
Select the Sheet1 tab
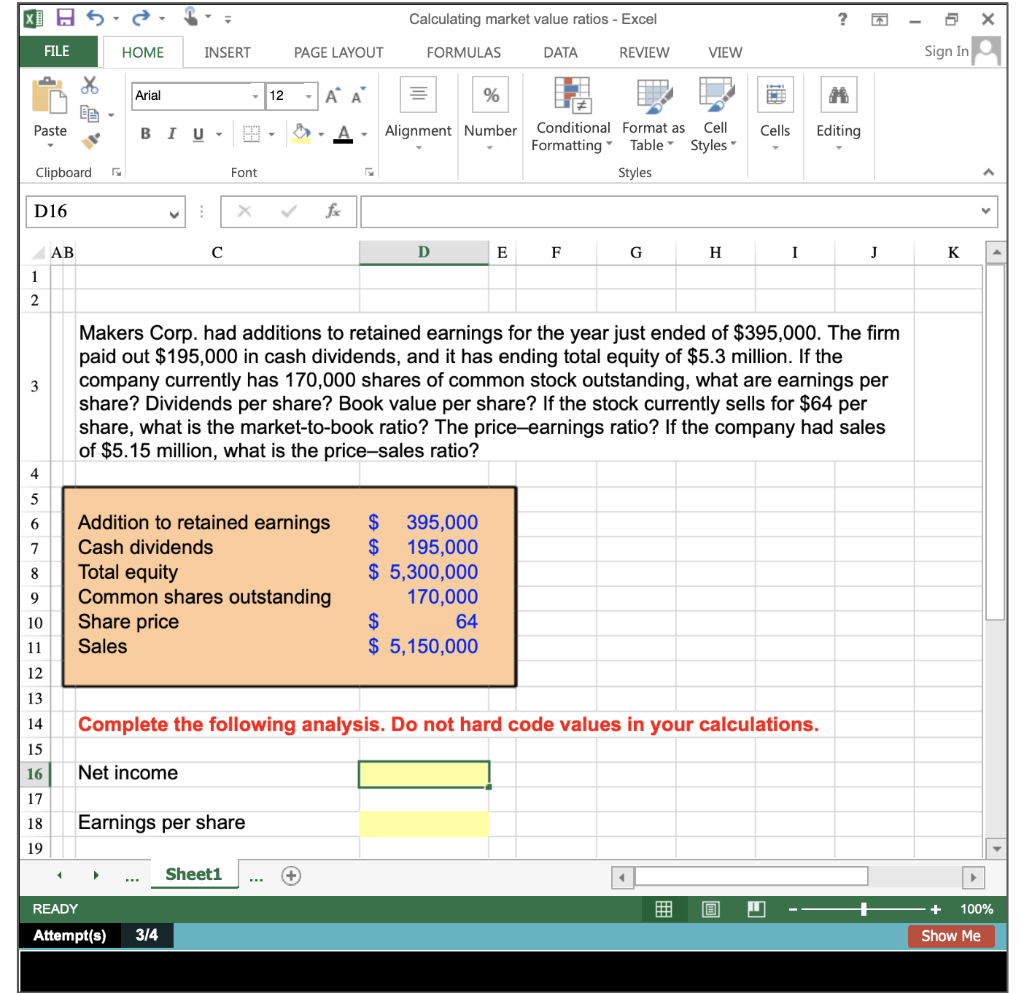(x=194, y=874)
